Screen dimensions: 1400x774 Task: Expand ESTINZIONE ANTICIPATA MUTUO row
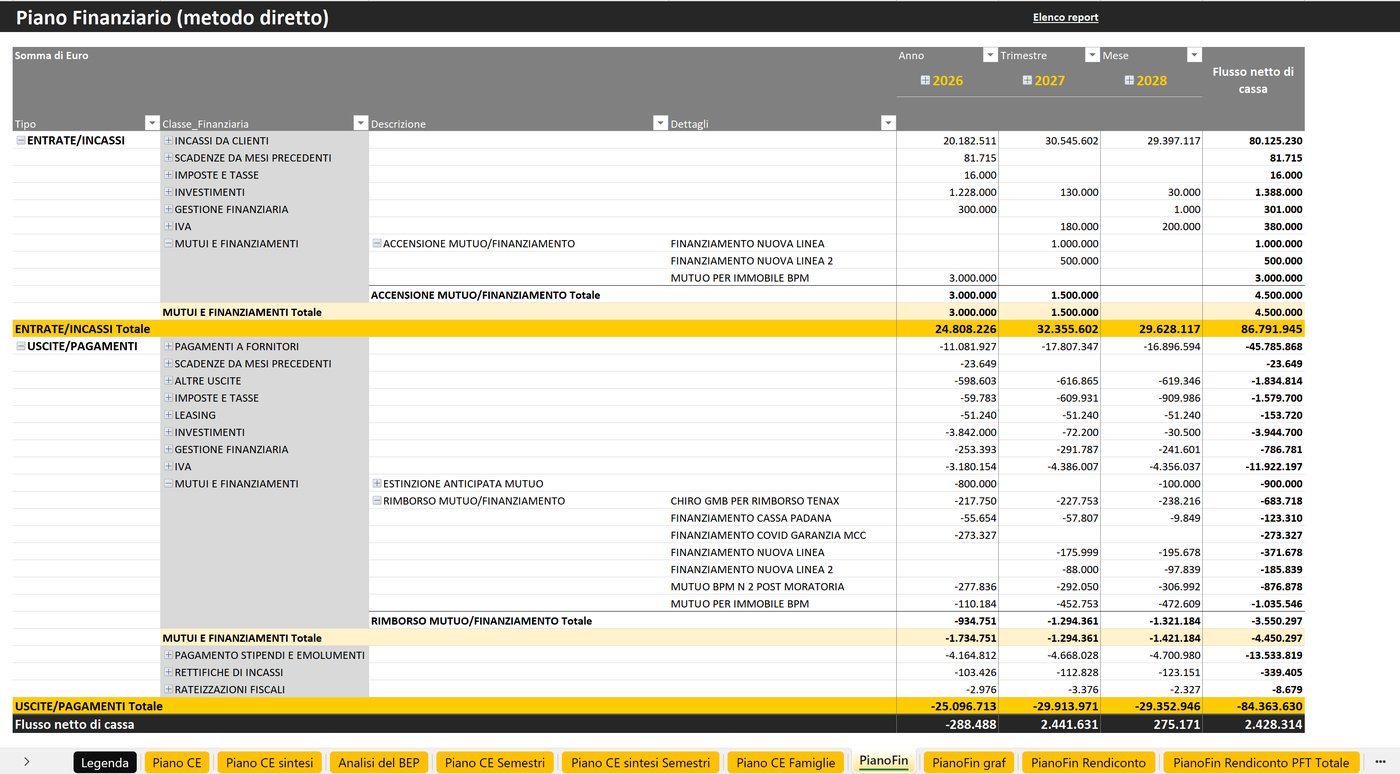pos(377,483)
